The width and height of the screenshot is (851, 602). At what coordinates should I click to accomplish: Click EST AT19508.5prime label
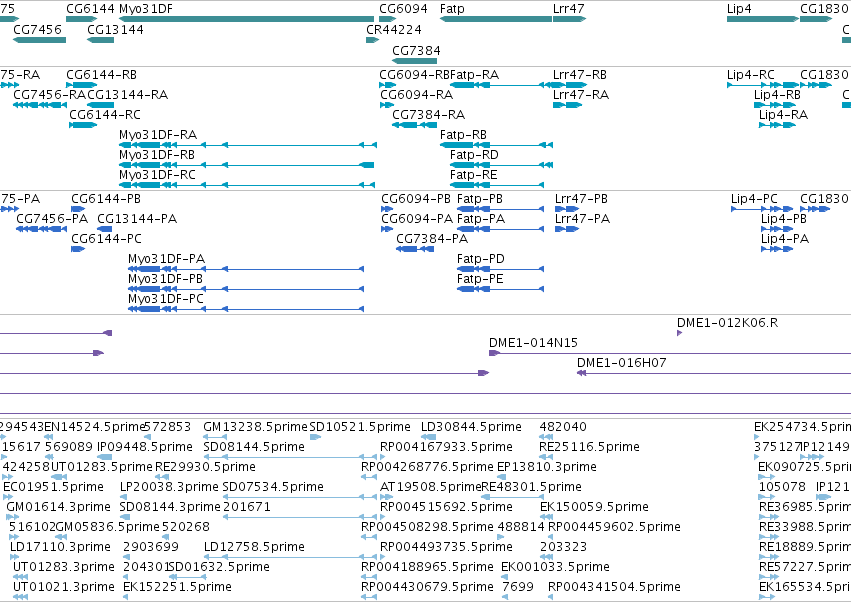coord(430,487)
